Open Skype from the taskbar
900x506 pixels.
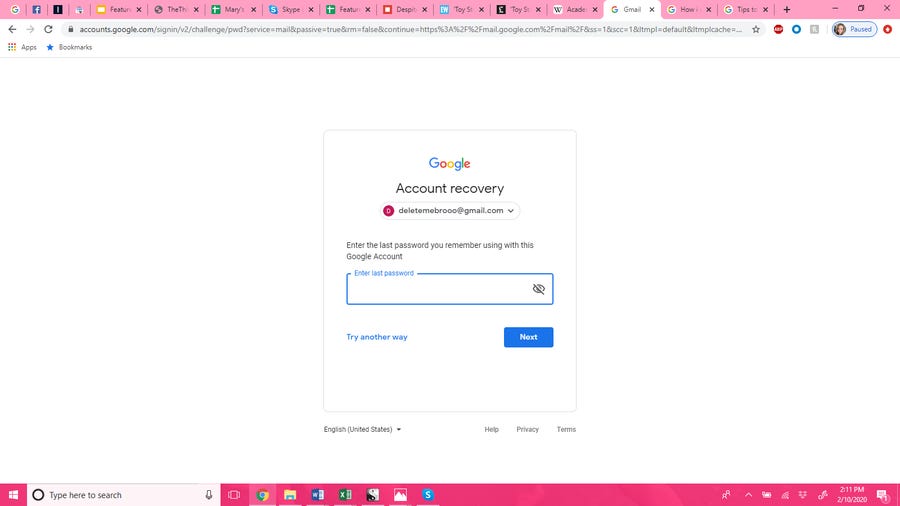pyautogui.click(x=428, y=495)
